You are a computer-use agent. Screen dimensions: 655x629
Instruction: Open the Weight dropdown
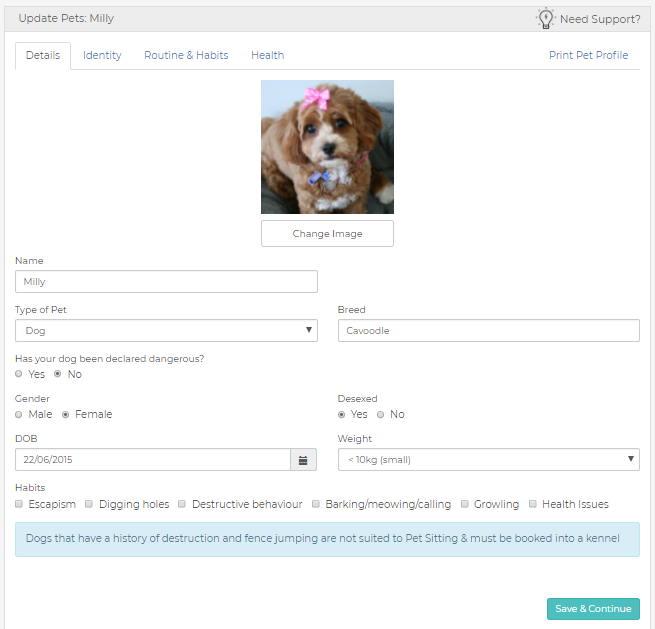tap(489, 460)
